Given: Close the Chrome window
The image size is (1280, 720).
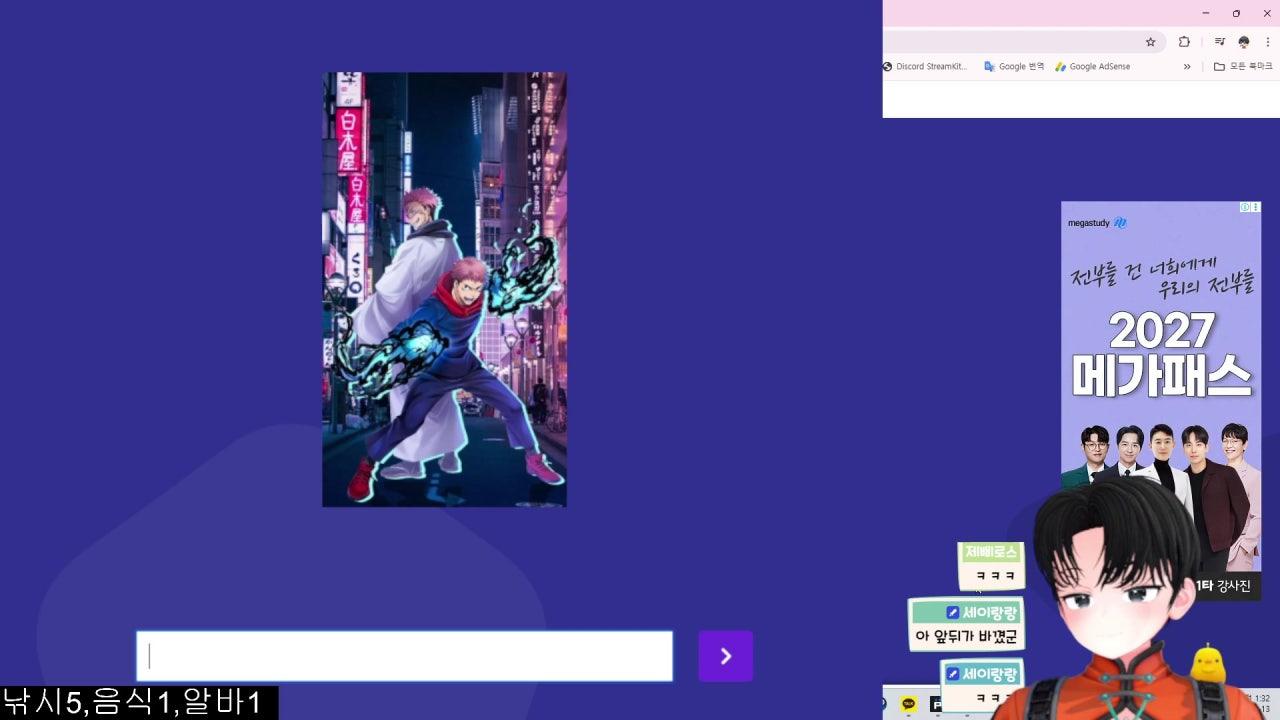Looking at the screenshot, I should [1267, 13].
